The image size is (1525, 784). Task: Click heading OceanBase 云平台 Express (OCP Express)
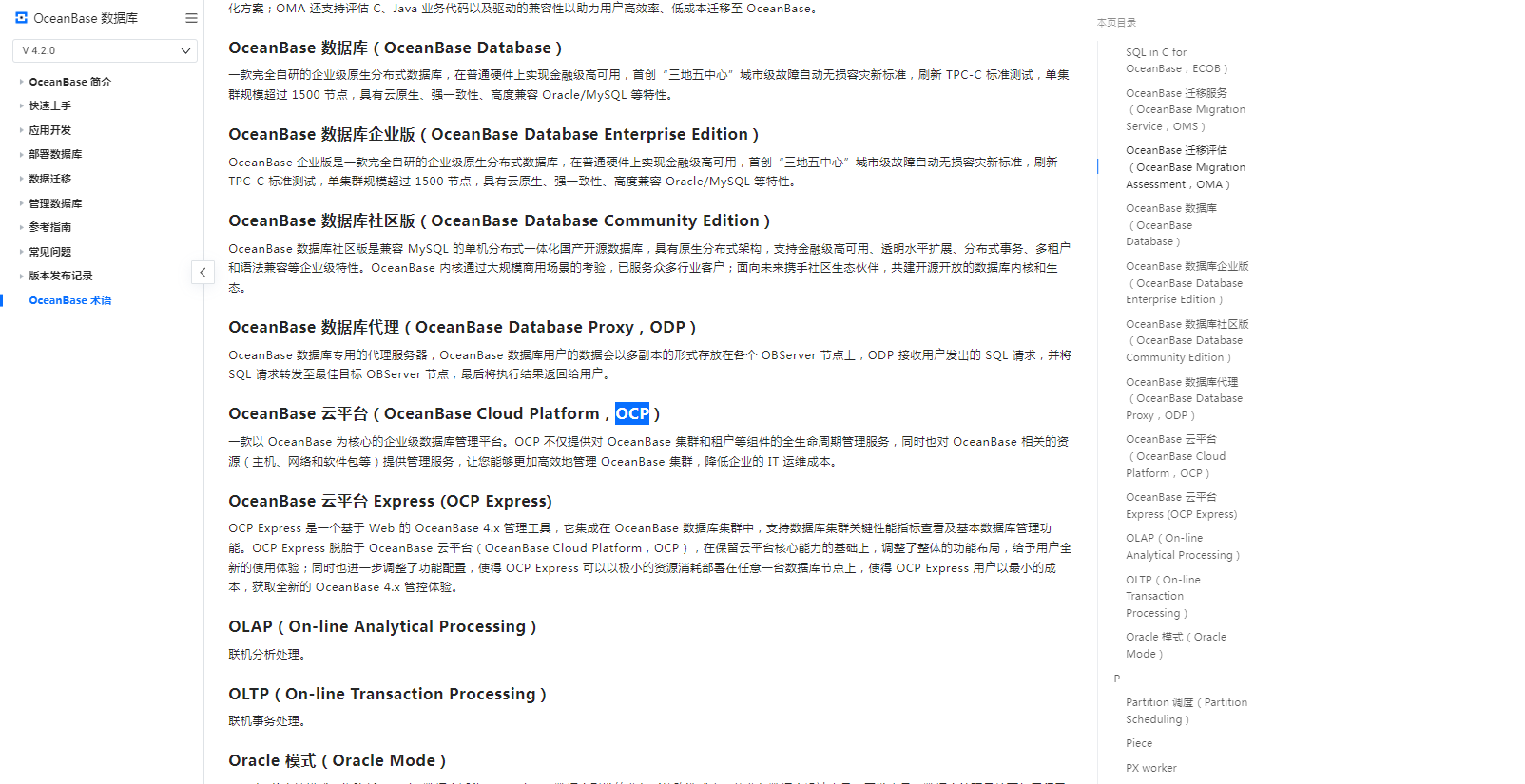pos(390,501)
